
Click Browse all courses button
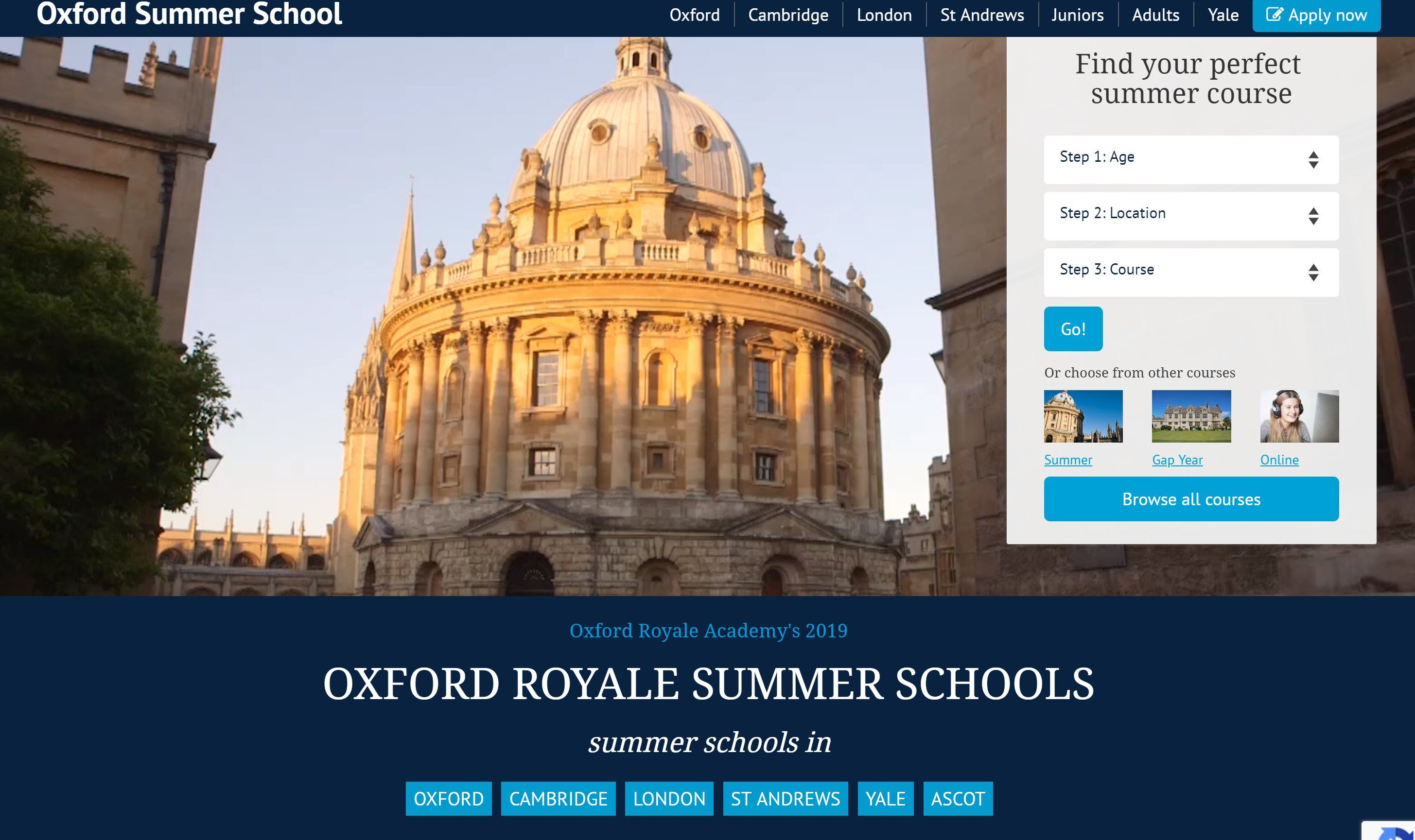pos(1191,498)
